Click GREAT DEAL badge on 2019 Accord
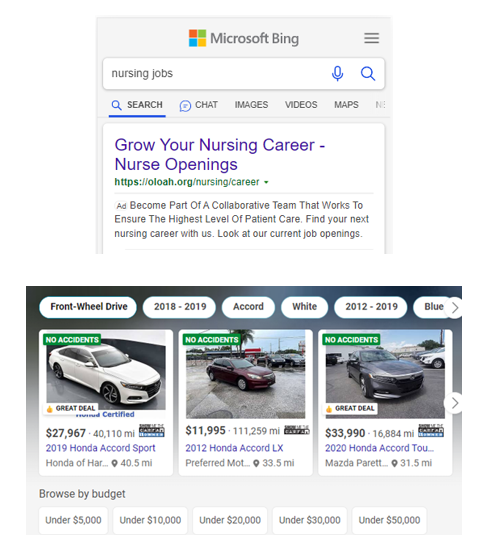 (x=71, y=408)
